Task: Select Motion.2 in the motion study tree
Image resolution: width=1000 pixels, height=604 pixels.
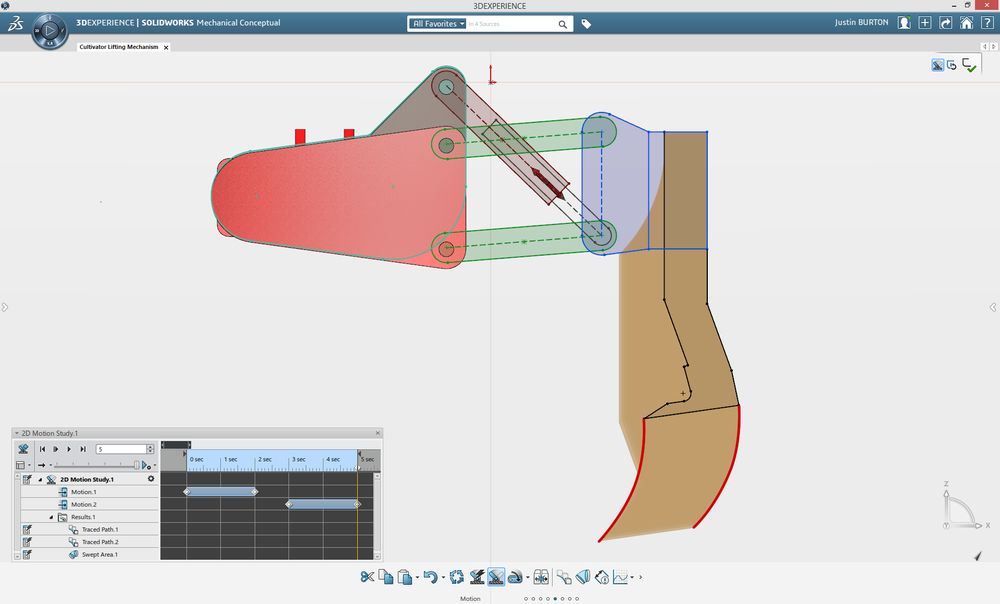Action: click(x=83, y=505)
